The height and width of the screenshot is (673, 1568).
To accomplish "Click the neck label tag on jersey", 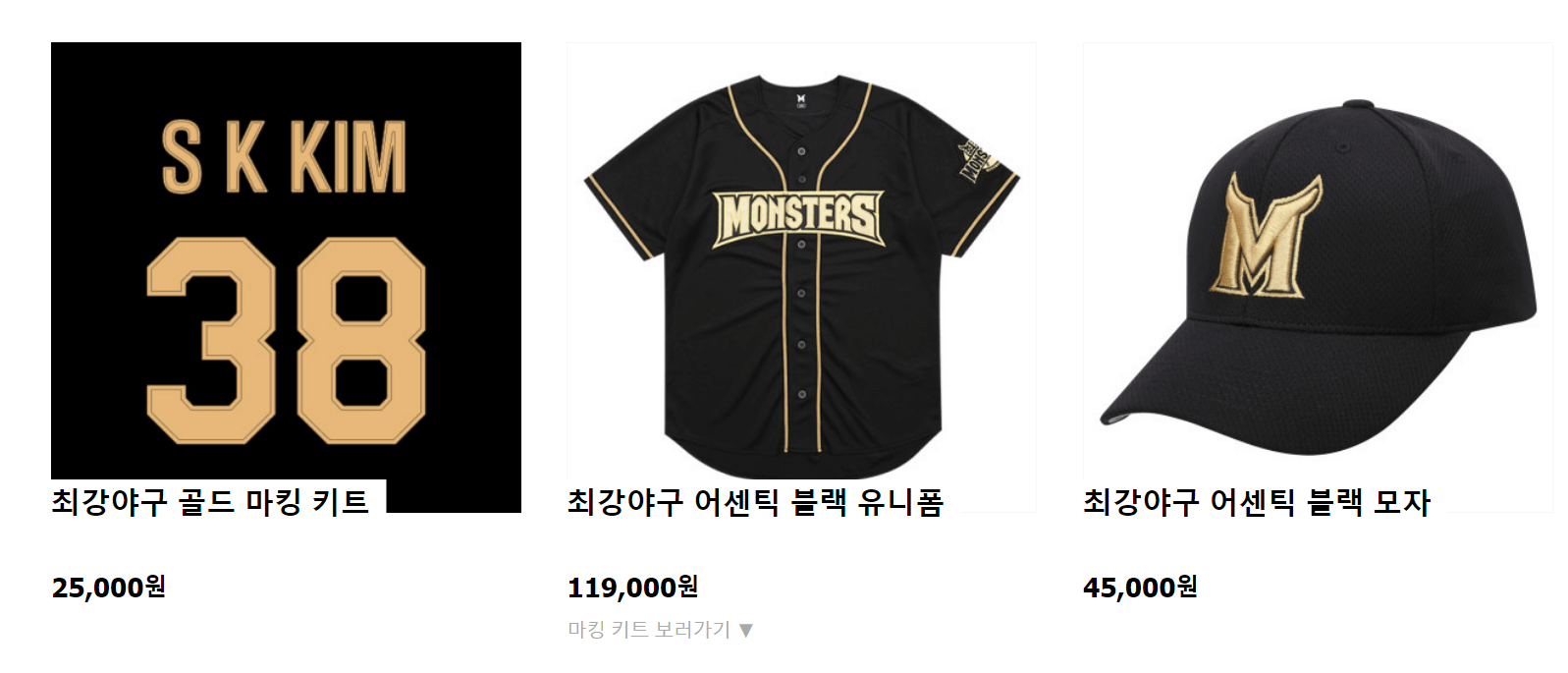I will coord(801,99).
